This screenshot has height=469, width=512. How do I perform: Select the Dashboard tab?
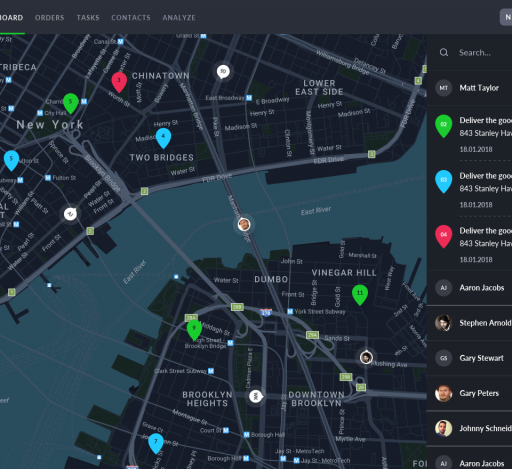coord(11,18)
